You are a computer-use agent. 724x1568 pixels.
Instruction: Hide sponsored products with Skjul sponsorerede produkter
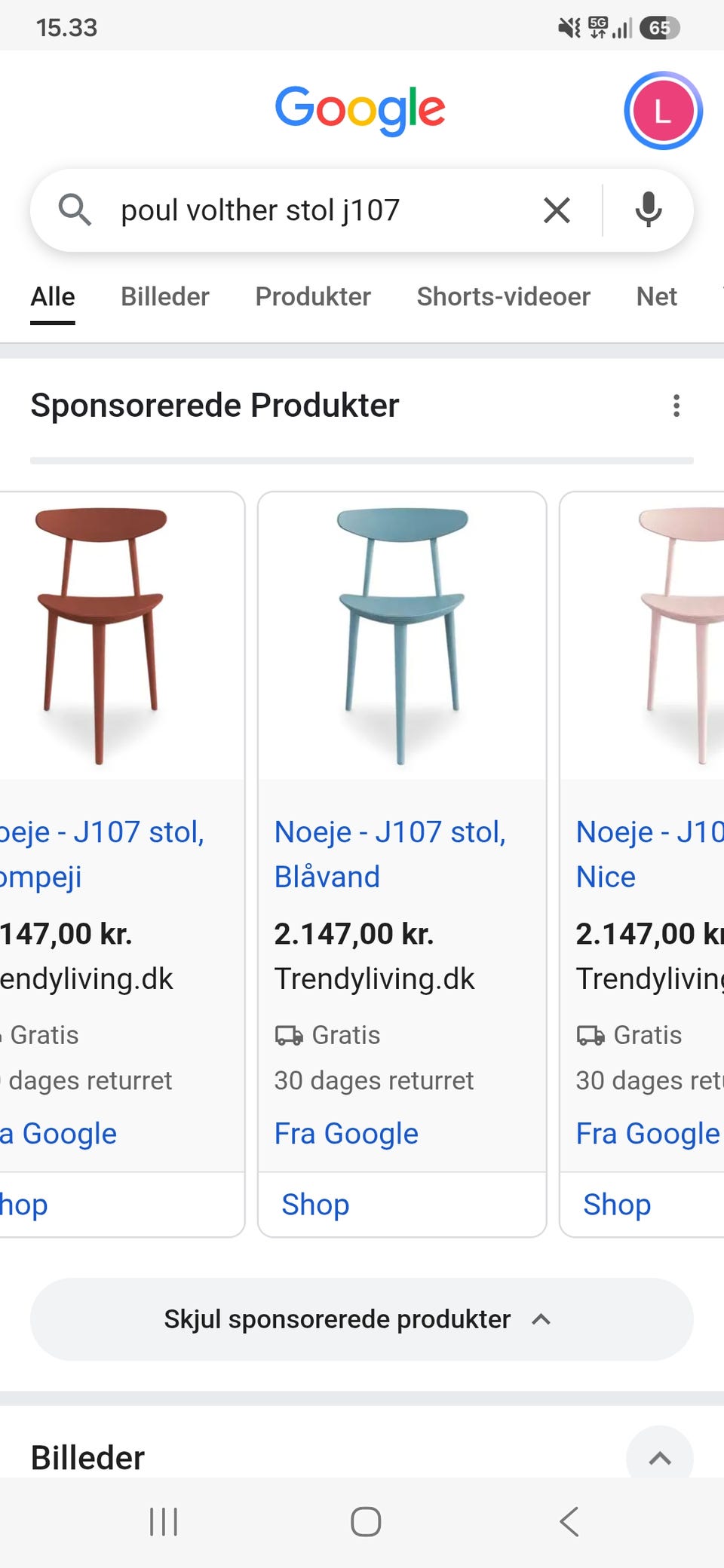pyautogui.click(x=362, y=1319)
